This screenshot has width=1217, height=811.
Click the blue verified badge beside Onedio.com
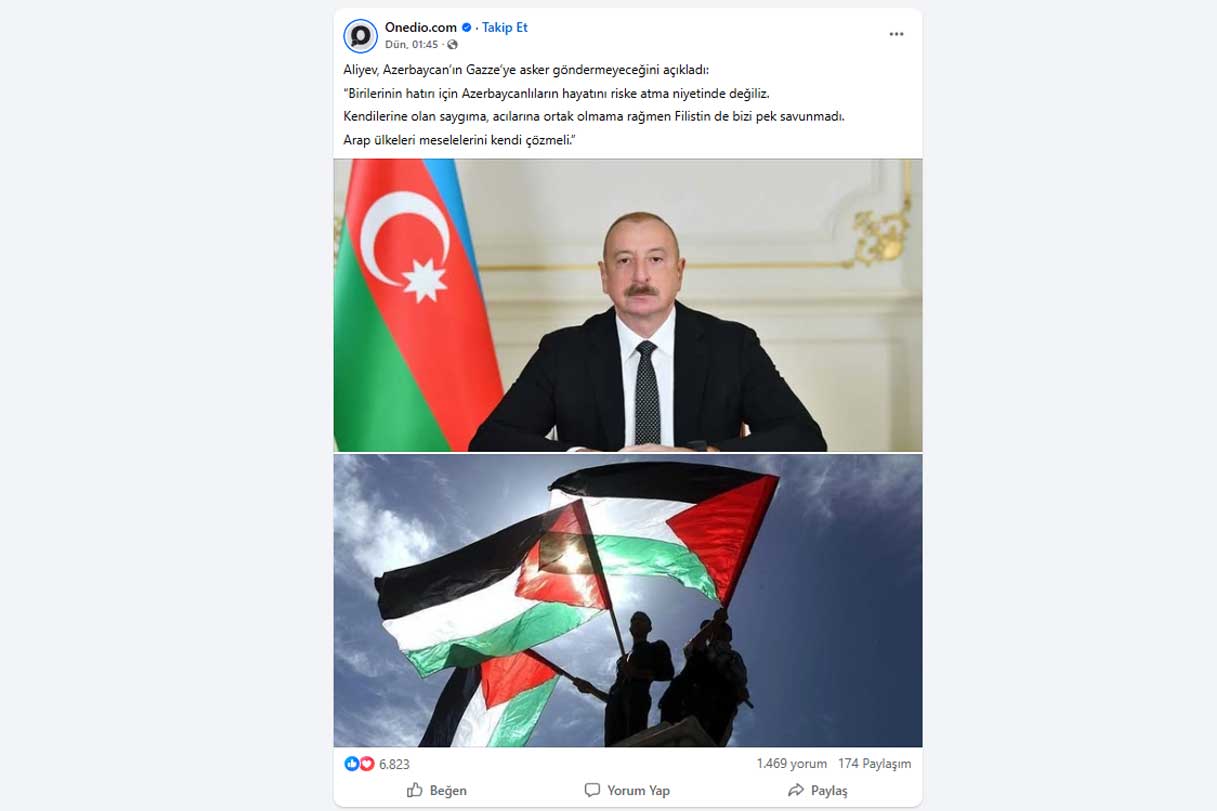(x=466, y=28)
